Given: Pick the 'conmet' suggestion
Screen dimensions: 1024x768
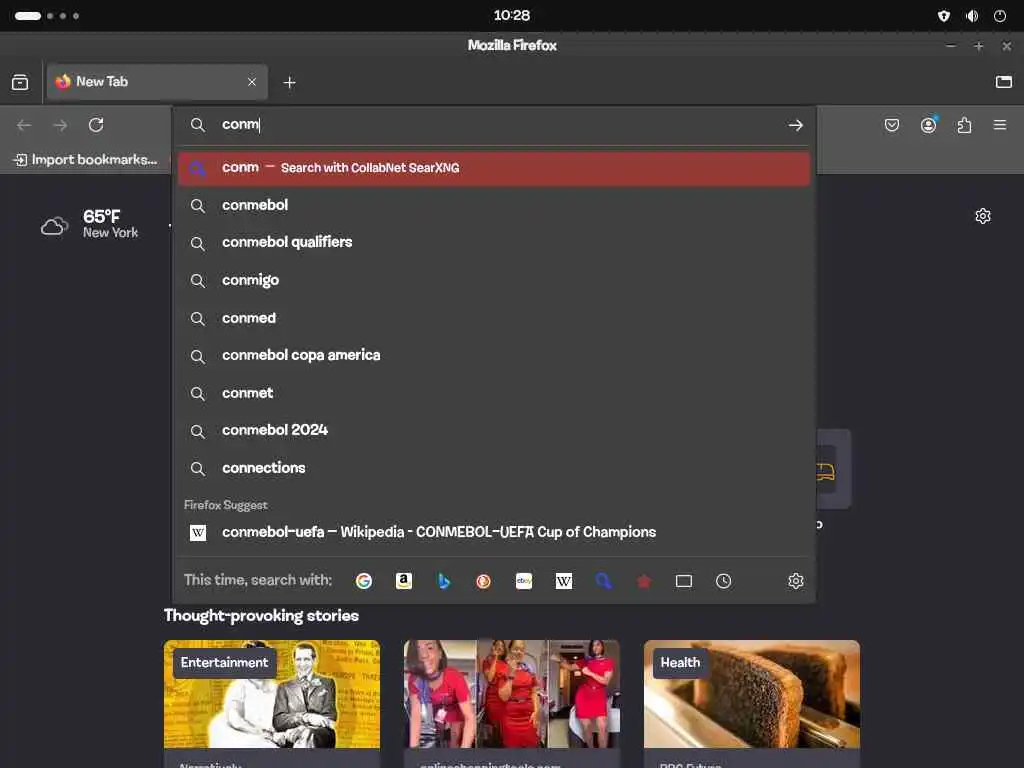Looking at the screenshot, I should (x=494, y=393).
